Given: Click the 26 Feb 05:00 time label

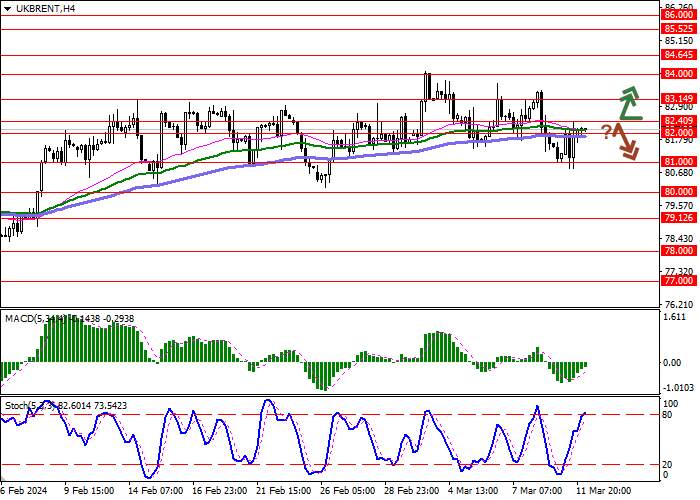Looking at the screenshot, I should click(x=348, y=491).
